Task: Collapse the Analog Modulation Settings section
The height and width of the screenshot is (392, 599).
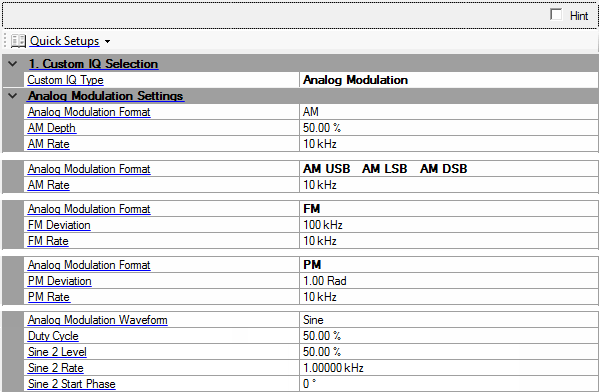Action: 13,96
